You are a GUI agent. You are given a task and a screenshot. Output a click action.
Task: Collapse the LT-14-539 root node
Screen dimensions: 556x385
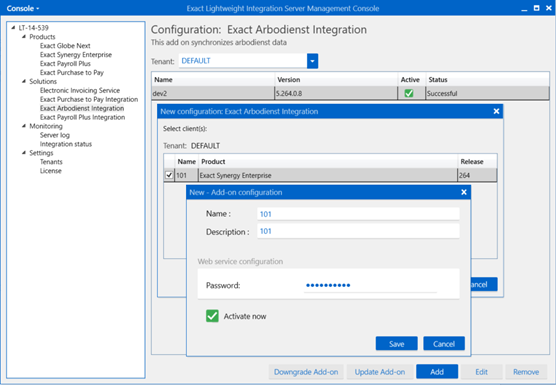(13, 28)
